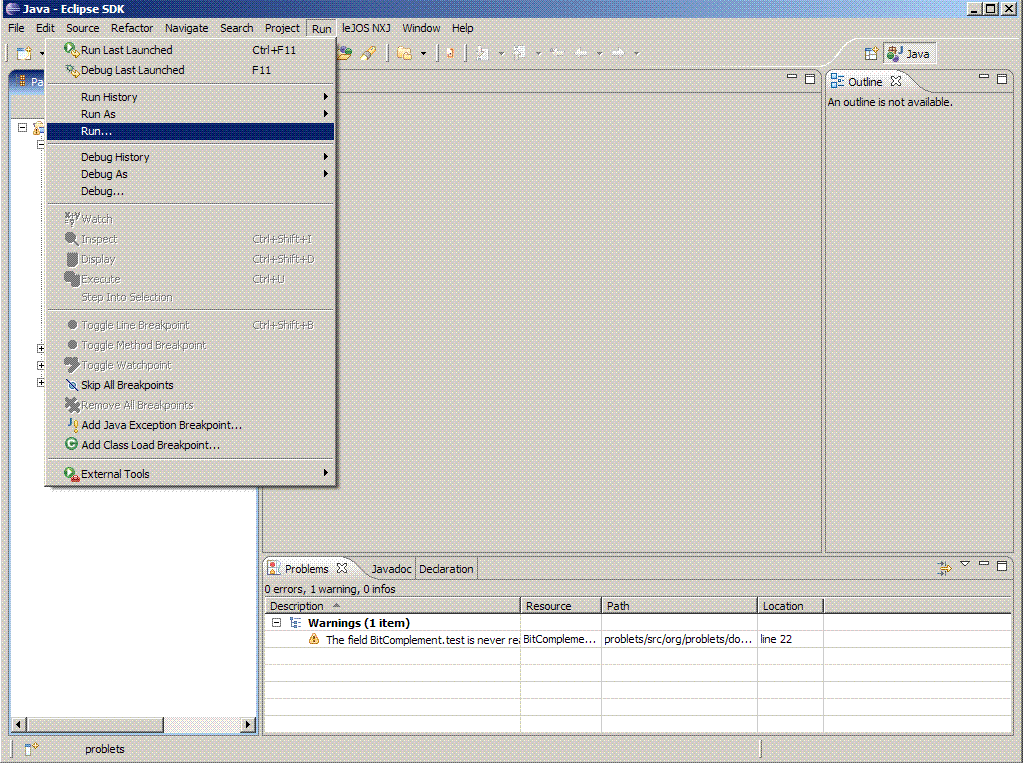Open the Window menu
Viewport: 1025px width, 765px height.
(x=421, y=28)
